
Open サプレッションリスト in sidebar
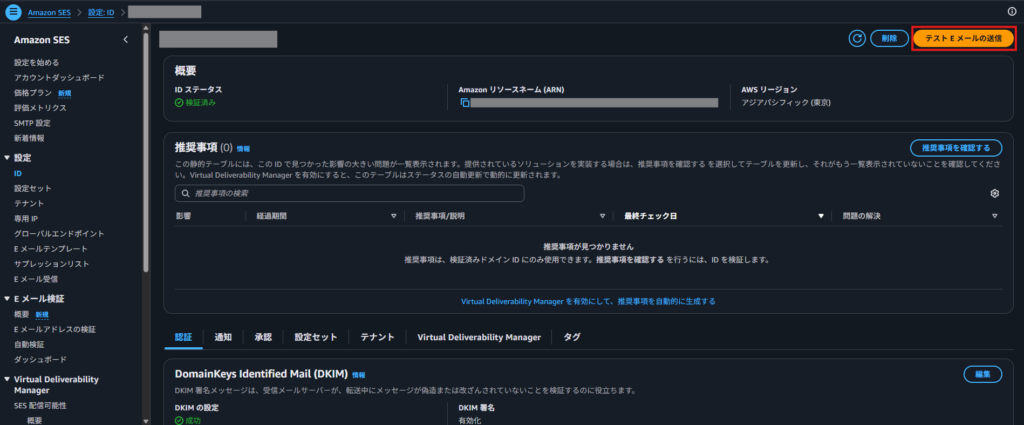click(52, 264)
